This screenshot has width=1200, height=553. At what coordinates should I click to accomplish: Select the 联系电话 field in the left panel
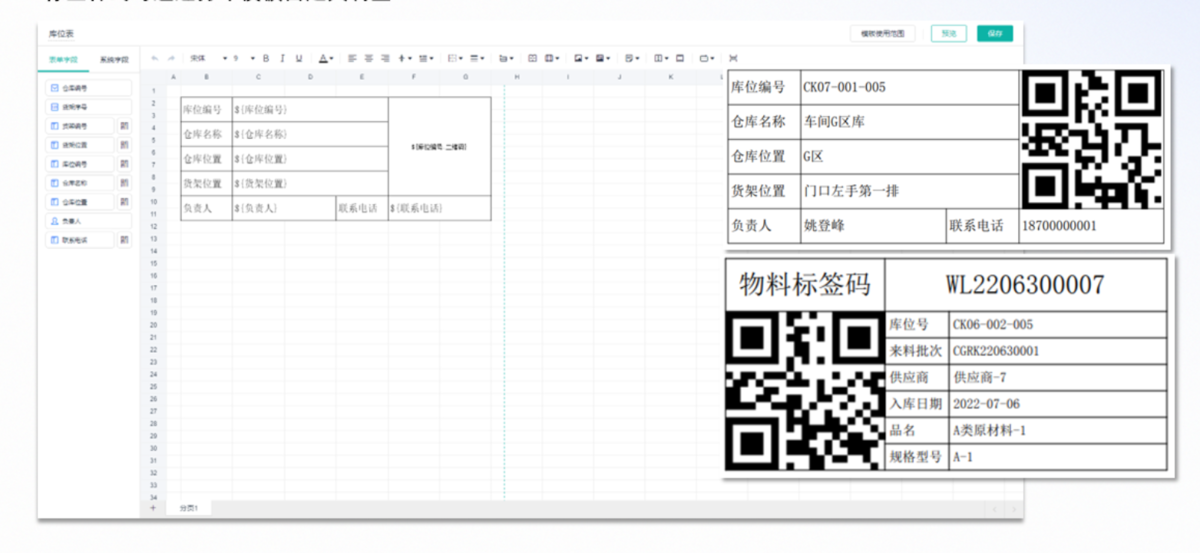tap(80, 240)
